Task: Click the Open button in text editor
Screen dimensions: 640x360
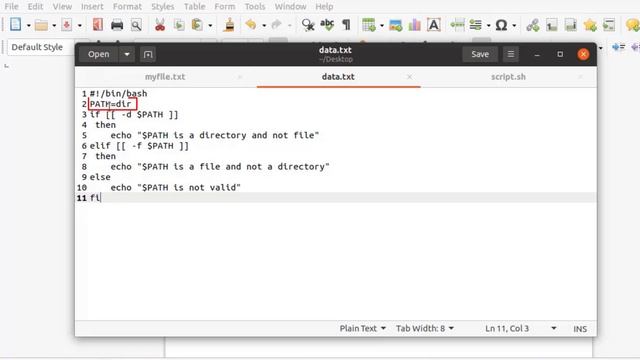Action: tap(99, 54)
